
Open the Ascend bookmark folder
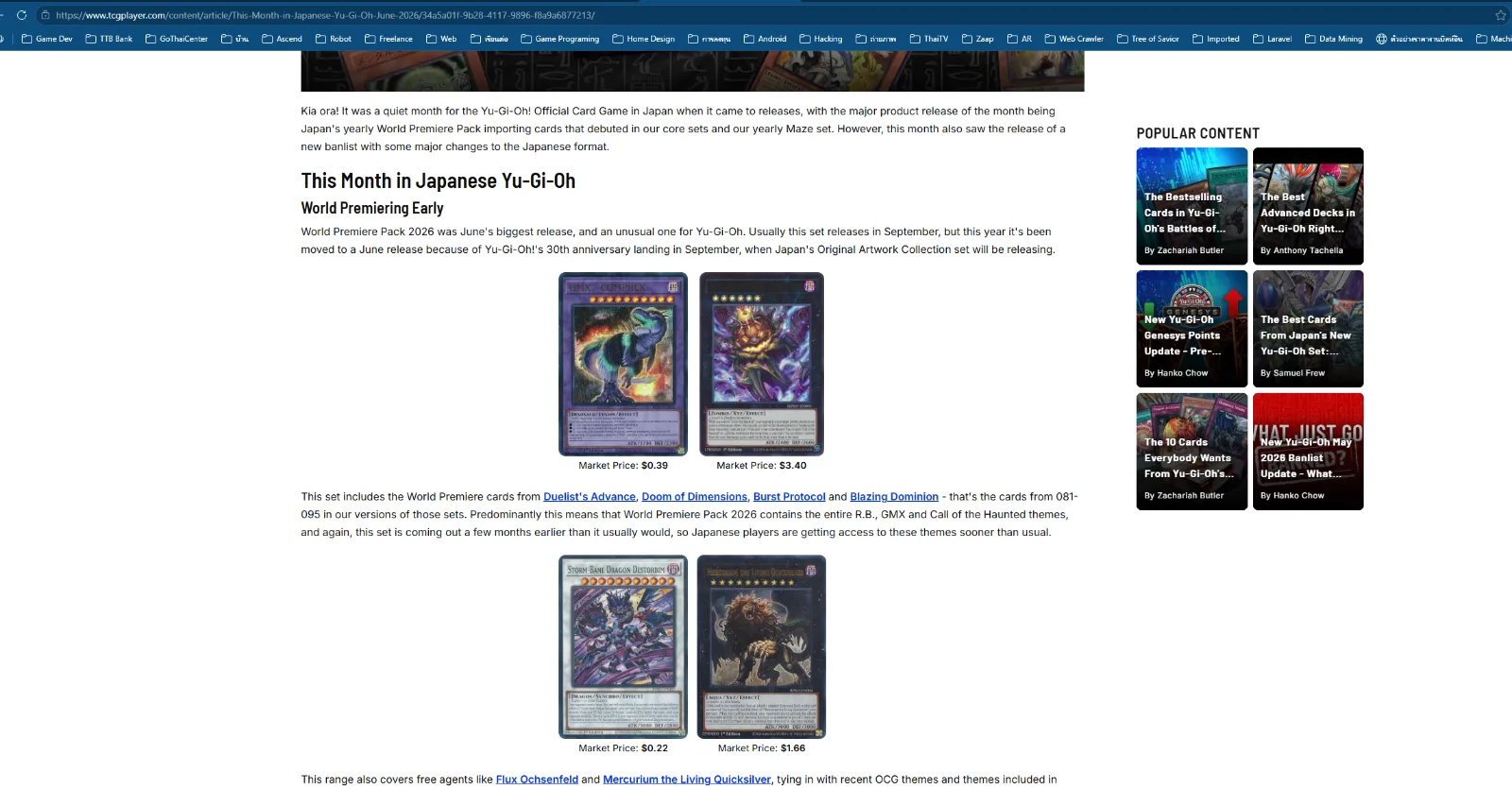[x=282, y=39]
